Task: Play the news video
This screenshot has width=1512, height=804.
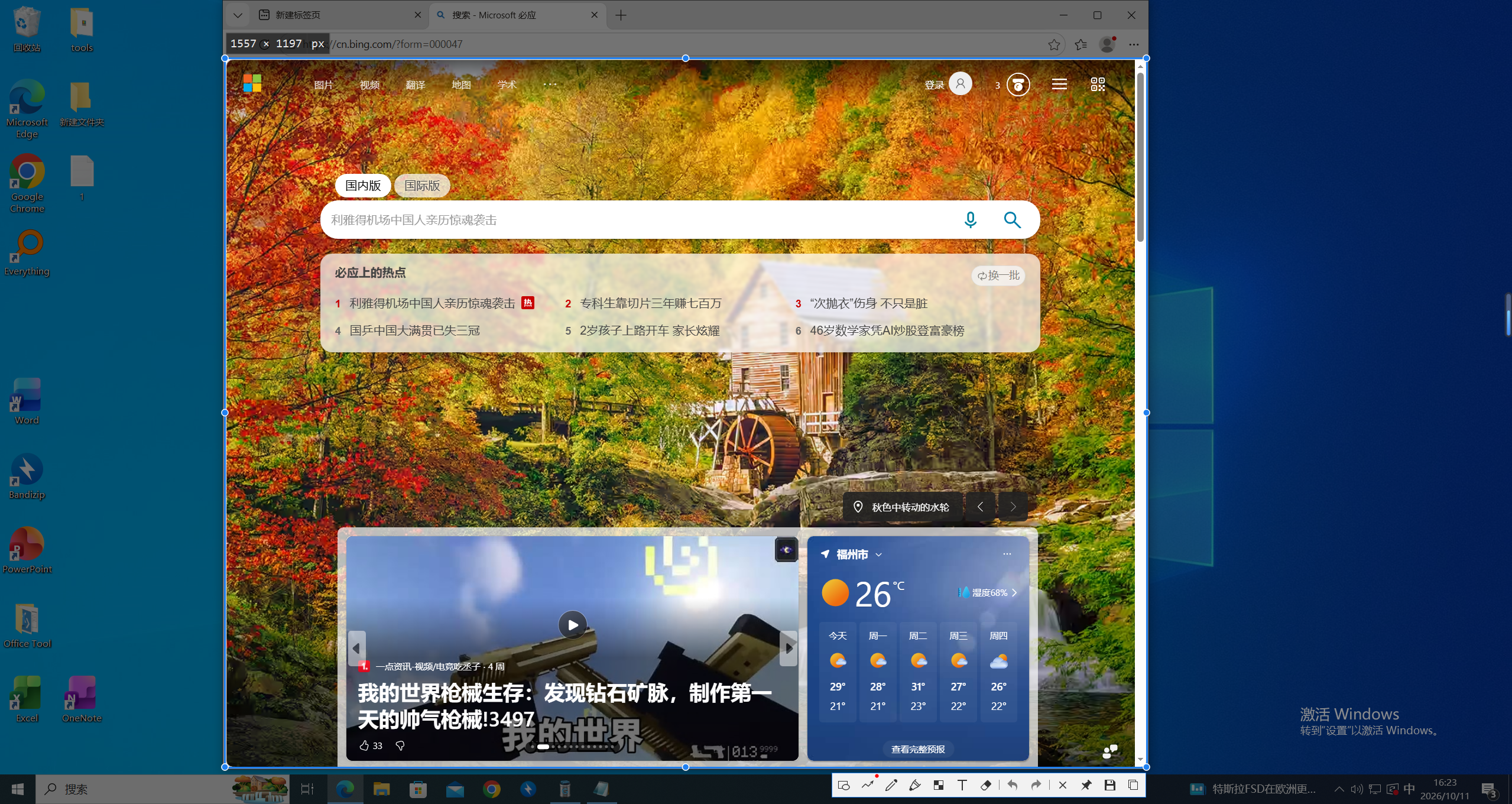Action: (x=572, y=624)
